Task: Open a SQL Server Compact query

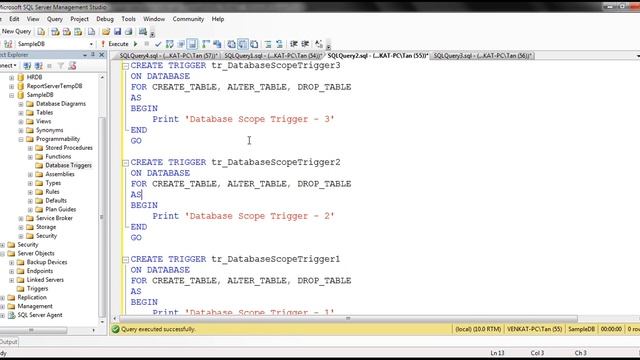Action: [91, 31]
